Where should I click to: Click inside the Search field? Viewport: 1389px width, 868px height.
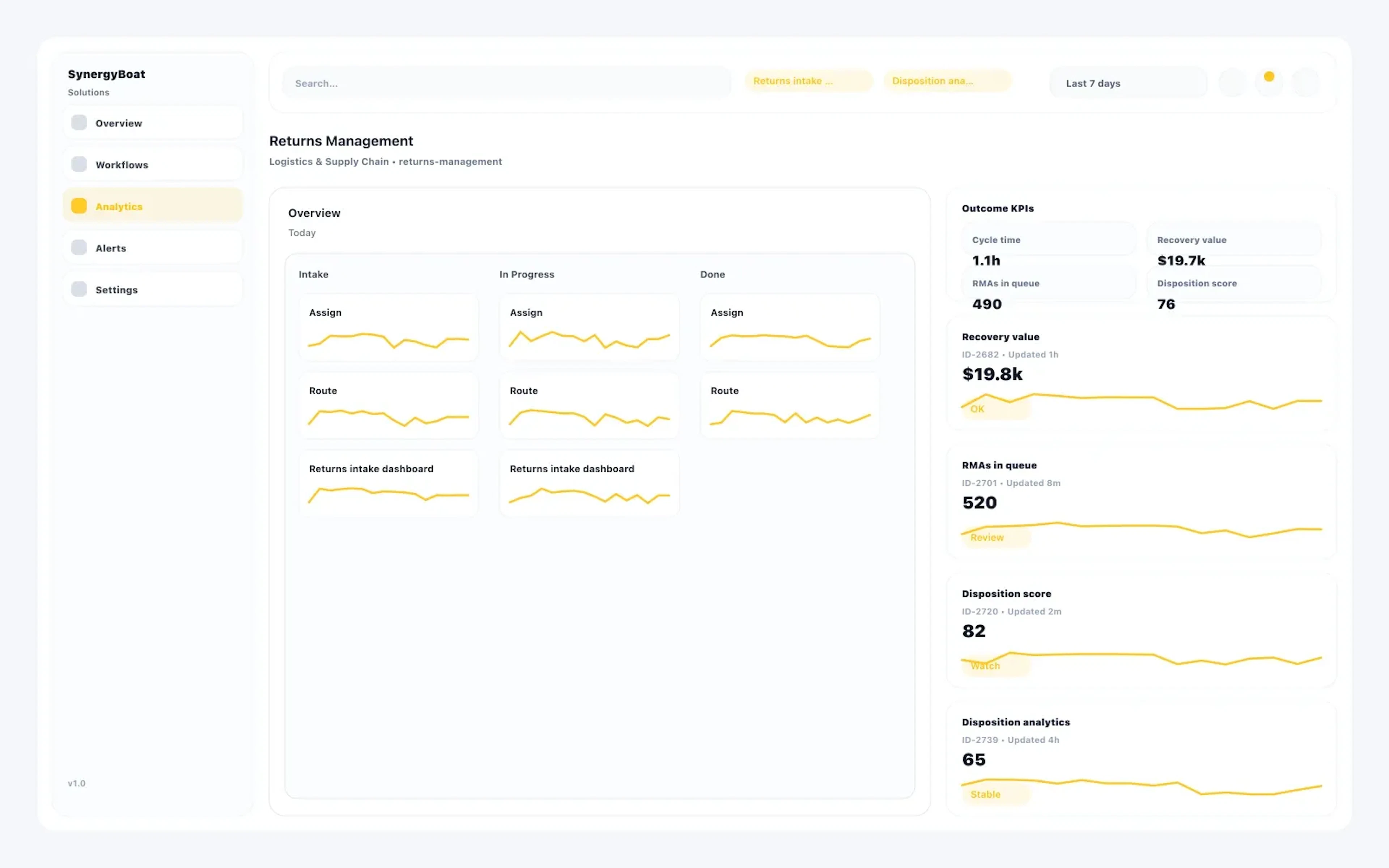coord(505,83)
